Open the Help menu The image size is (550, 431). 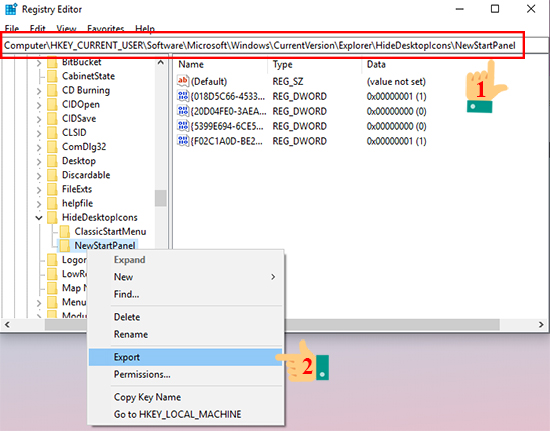click(x=145, y=29)
